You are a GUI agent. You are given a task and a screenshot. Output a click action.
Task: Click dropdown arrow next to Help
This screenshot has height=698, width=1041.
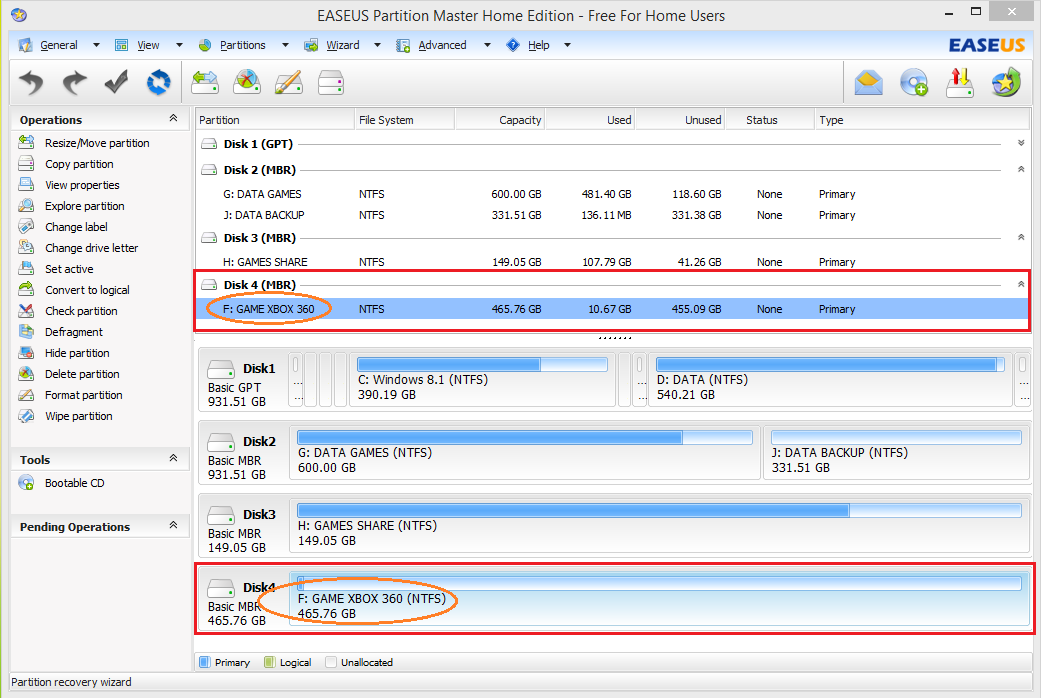(x=568, y=45)
